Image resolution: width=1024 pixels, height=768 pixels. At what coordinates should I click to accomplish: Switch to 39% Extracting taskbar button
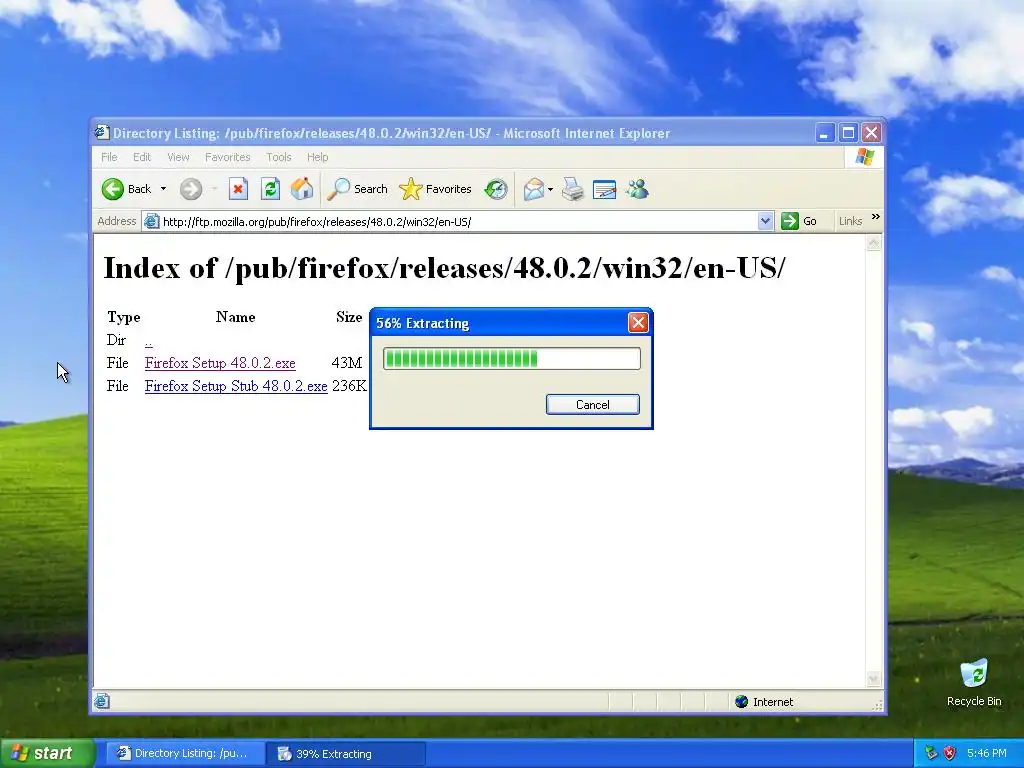click(346, 754)
